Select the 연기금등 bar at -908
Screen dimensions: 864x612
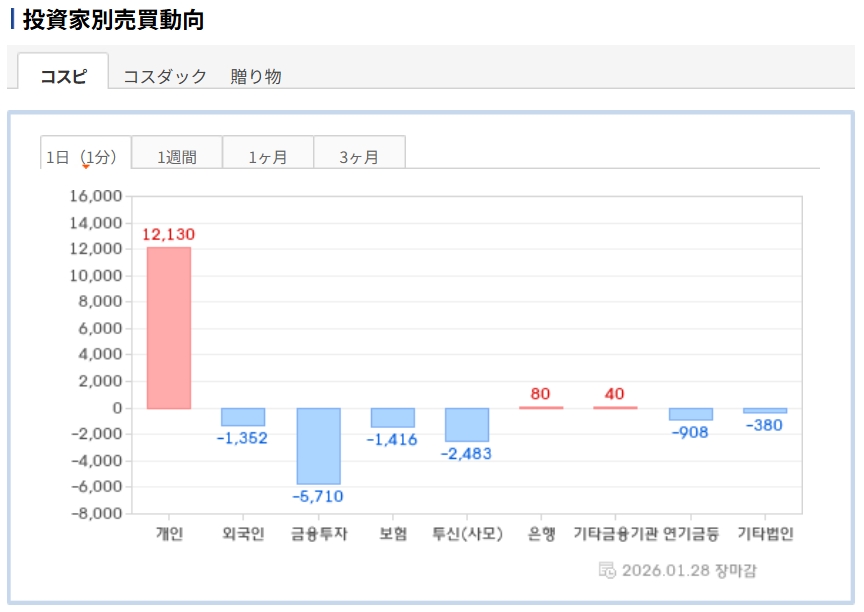[690, 414]
